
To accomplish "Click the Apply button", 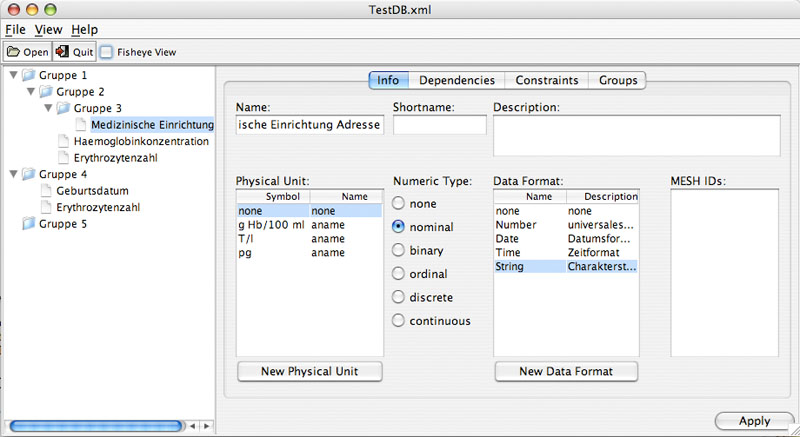I will pos(755,421).
